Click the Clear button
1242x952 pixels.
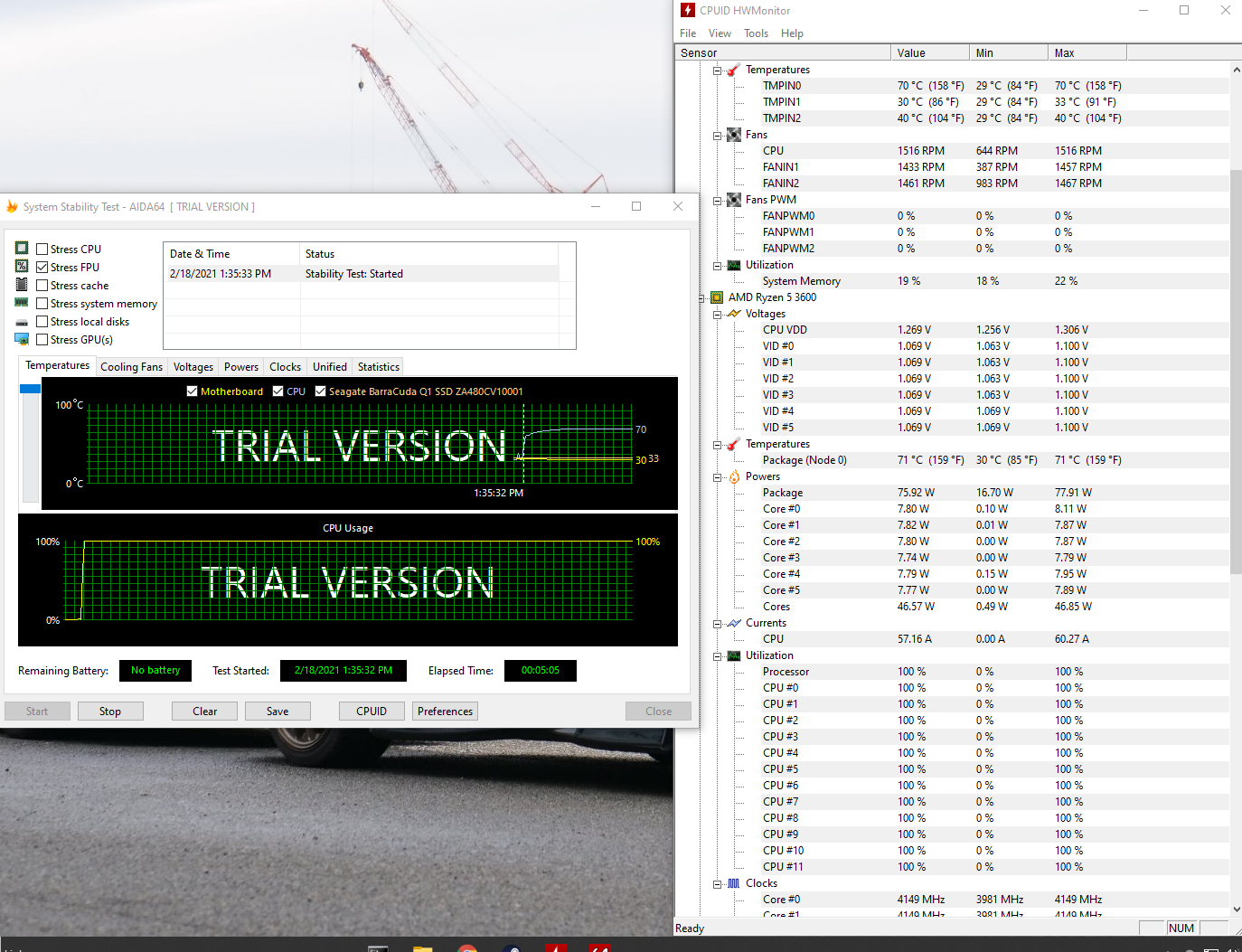coord(205,712)
